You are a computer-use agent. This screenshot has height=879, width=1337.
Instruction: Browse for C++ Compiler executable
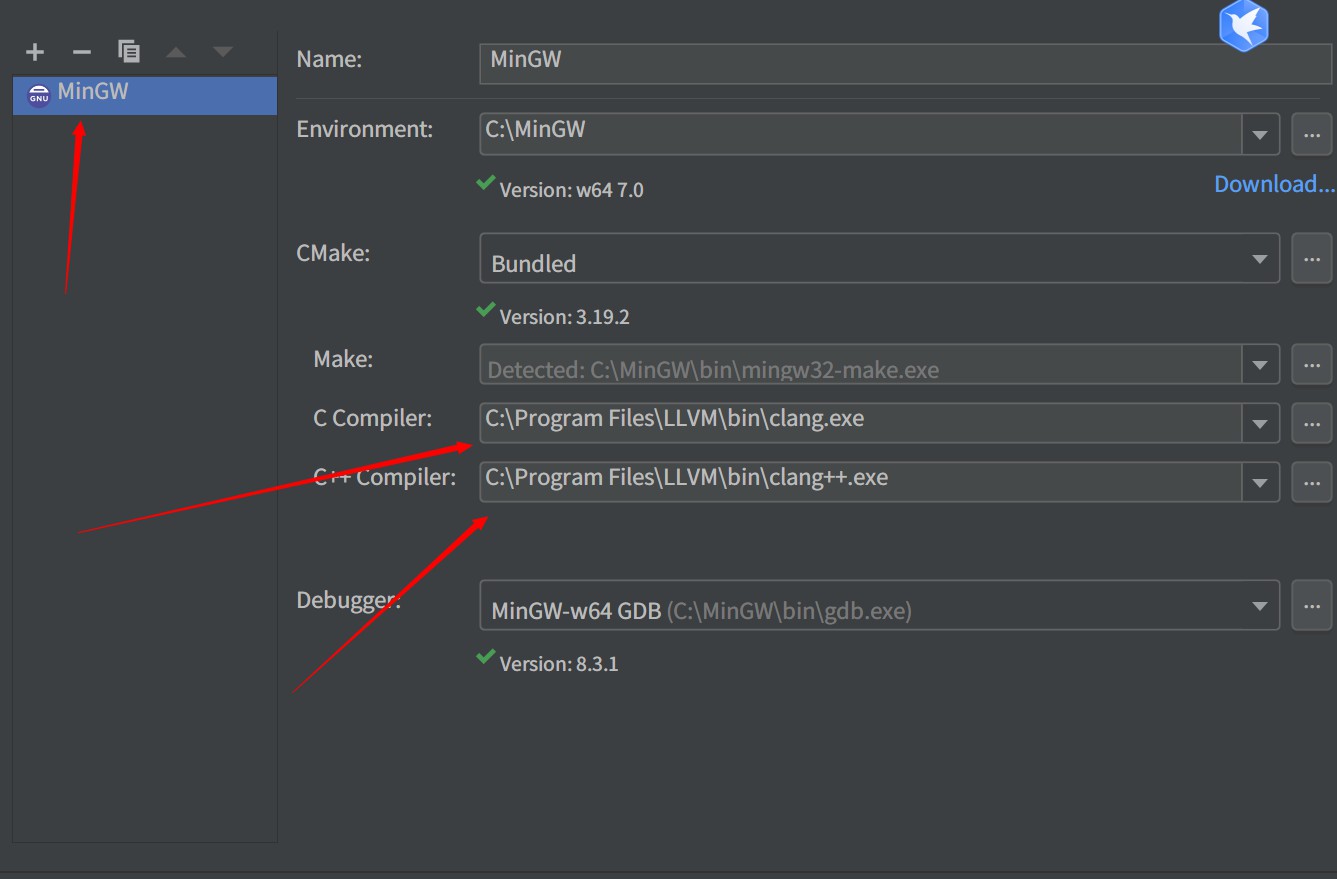1312,483
